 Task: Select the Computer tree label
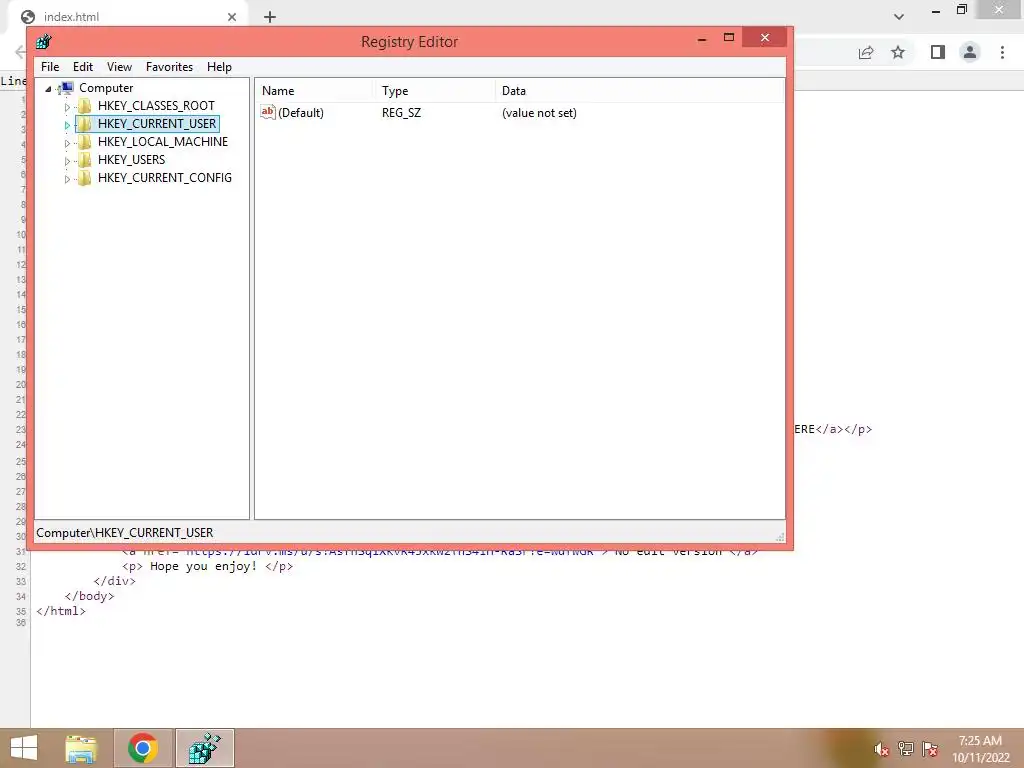(x=106, y=88)
